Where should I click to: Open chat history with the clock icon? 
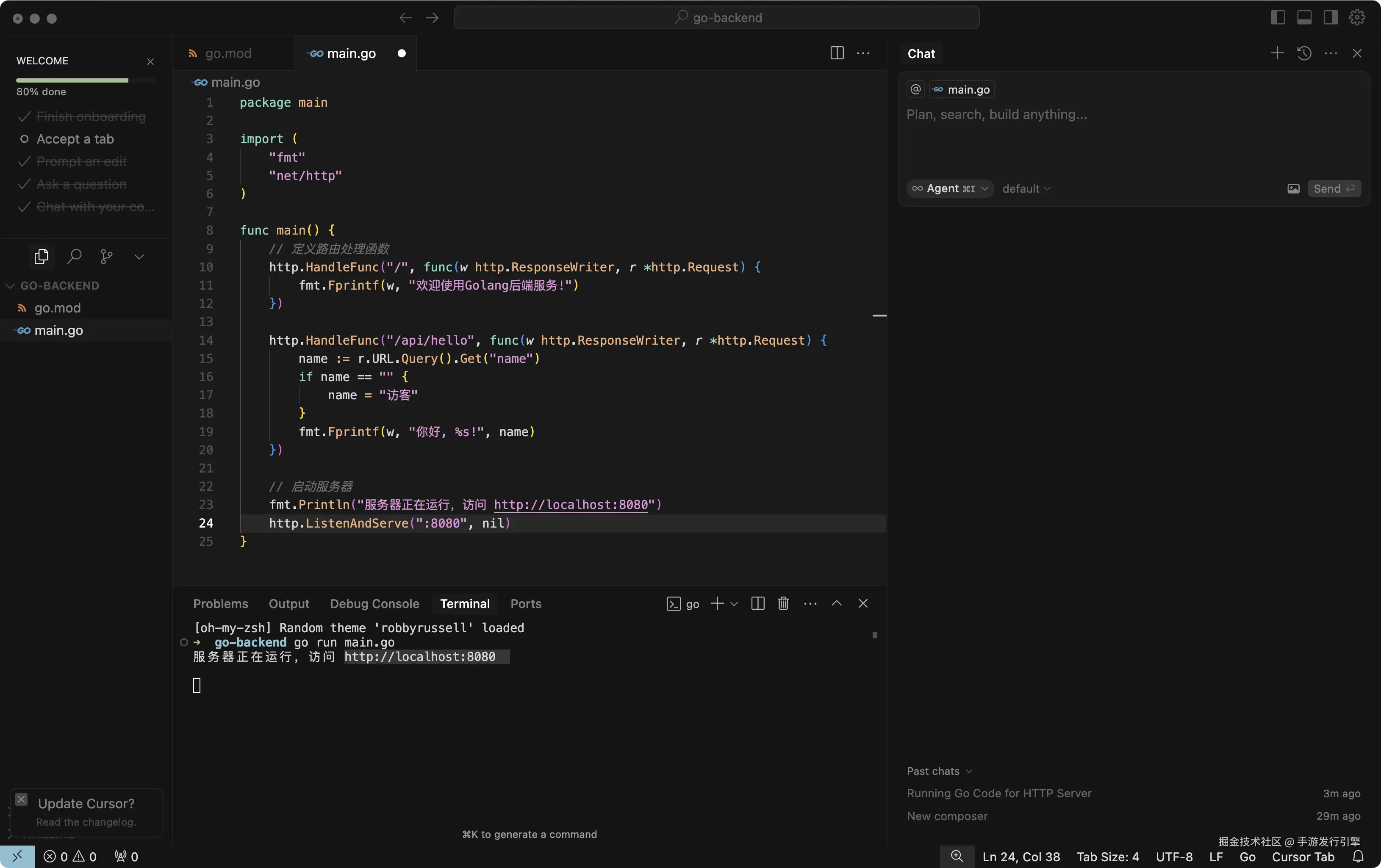tap(1304, 53)
